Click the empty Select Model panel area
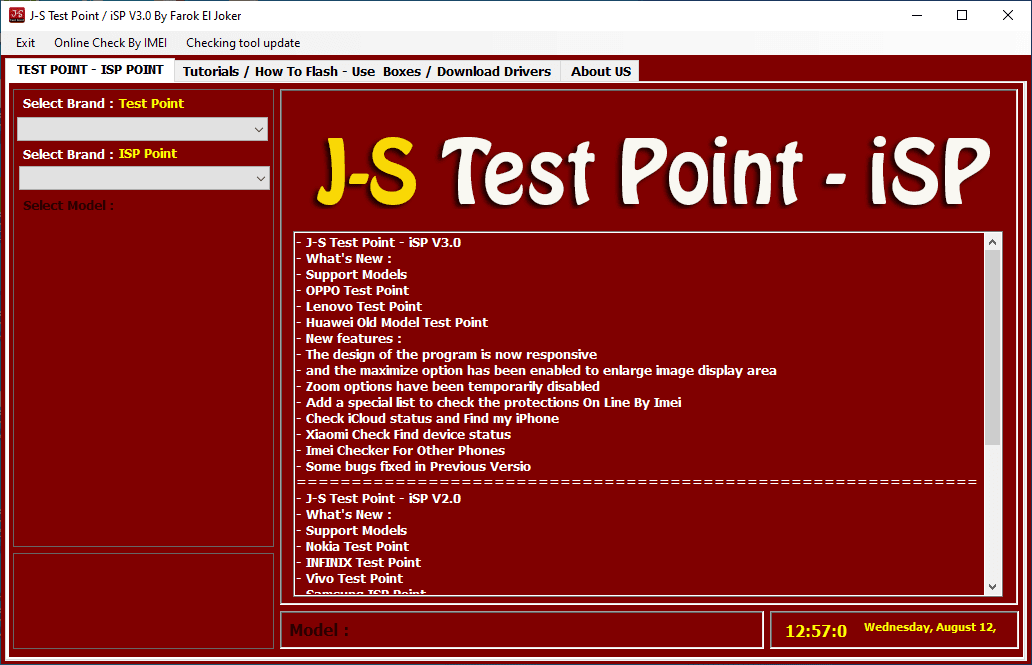The height and width of the screenshot is (665, 1032). [142, 380]
